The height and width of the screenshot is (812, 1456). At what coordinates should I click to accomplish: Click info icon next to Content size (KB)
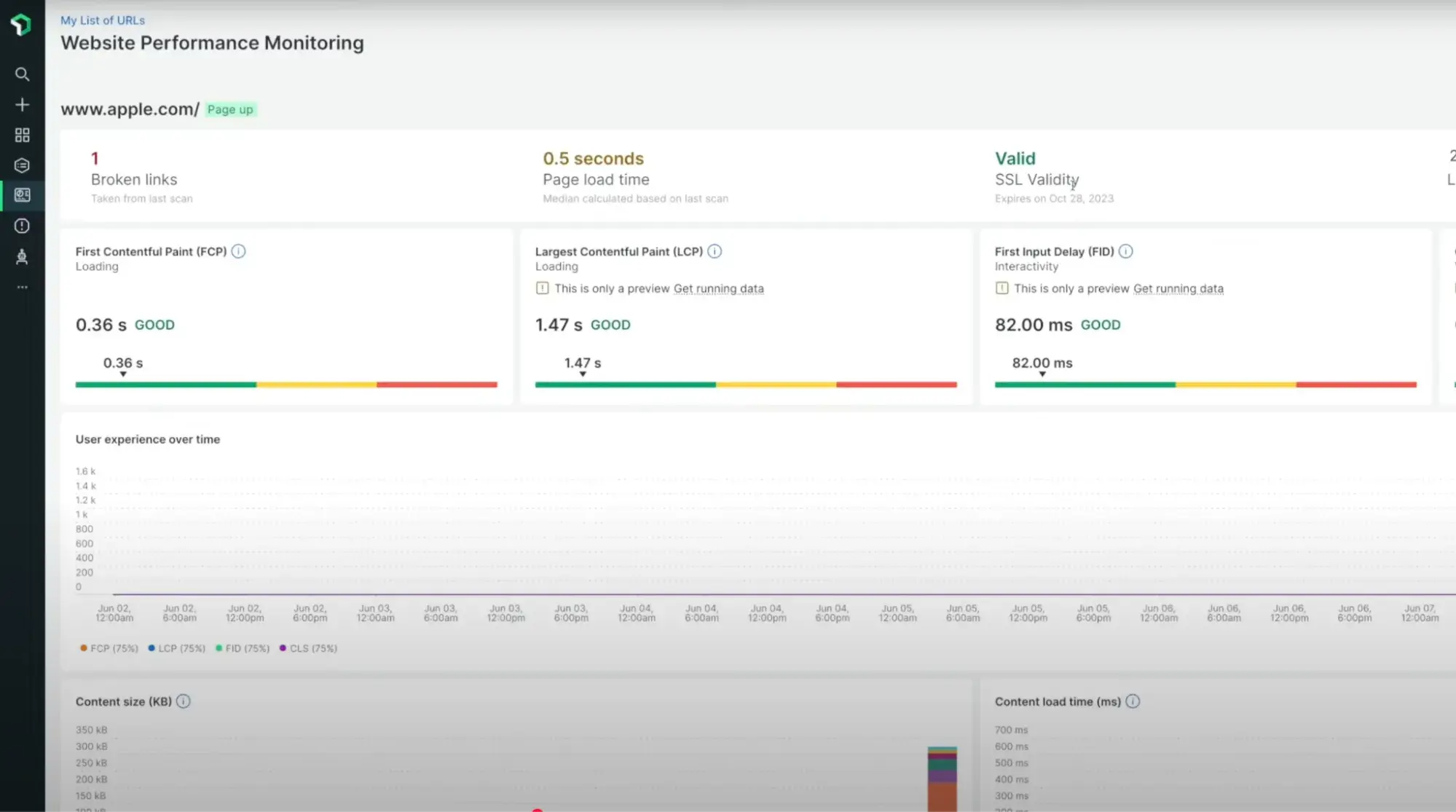(184, 701)
